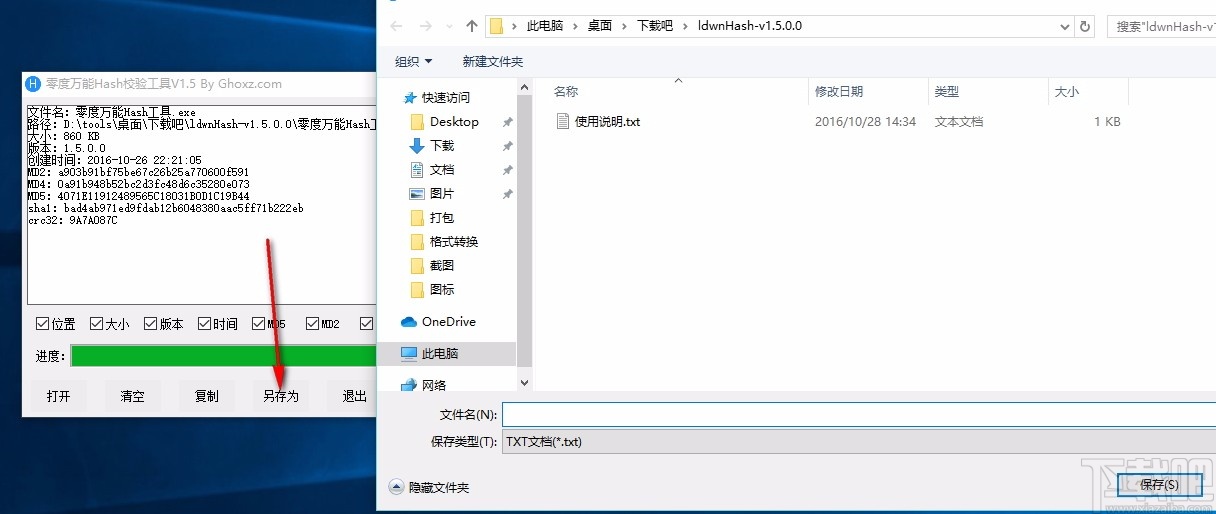Open recent locations dropdown arrow

tap(449, 26)
